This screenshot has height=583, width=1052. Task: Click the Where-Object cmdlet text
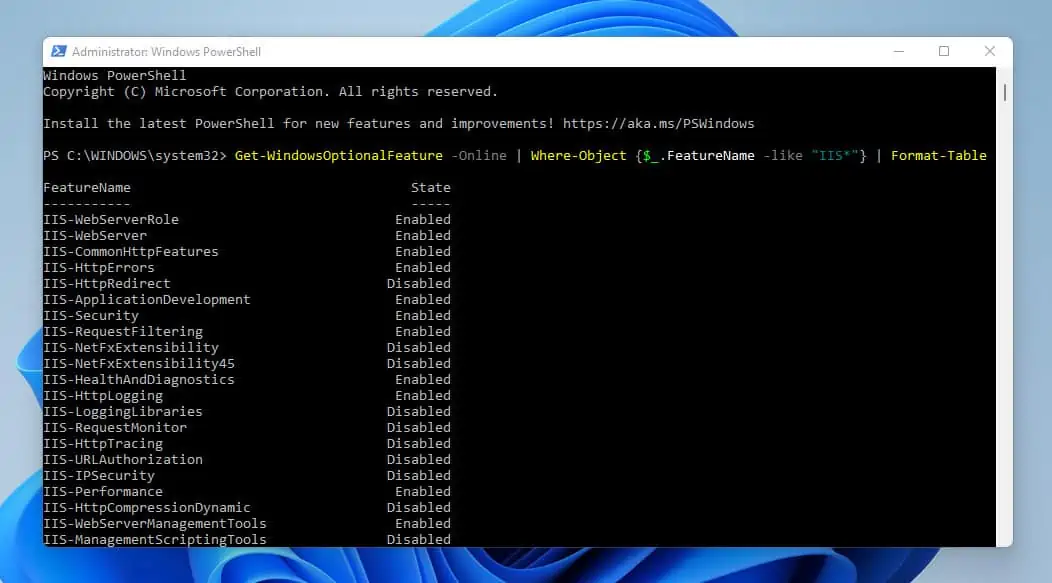pyautogui.click(x=578, y=156)
